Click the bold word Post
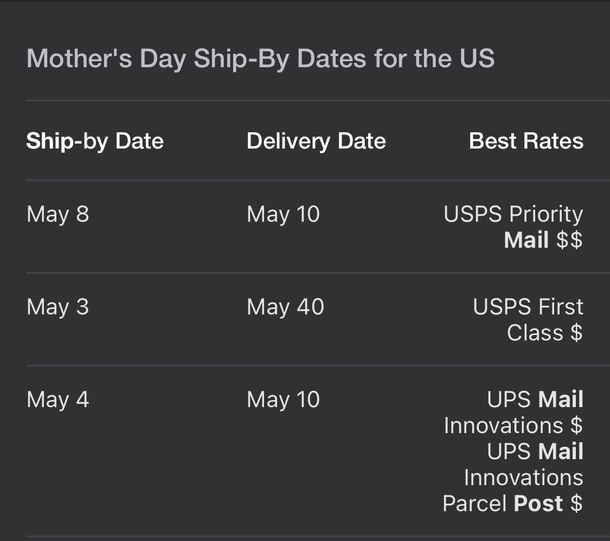The width and height of the screenshot is (610, 541). tap(538, 504)
